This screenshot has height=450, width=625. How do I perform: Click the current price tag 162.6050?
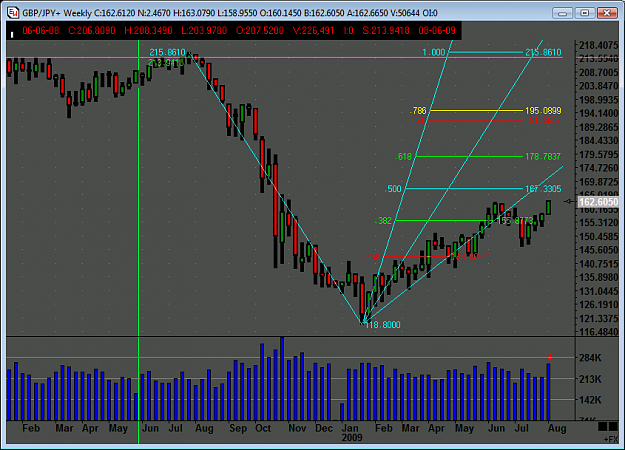pyautogui.click(x=598, y=202)
